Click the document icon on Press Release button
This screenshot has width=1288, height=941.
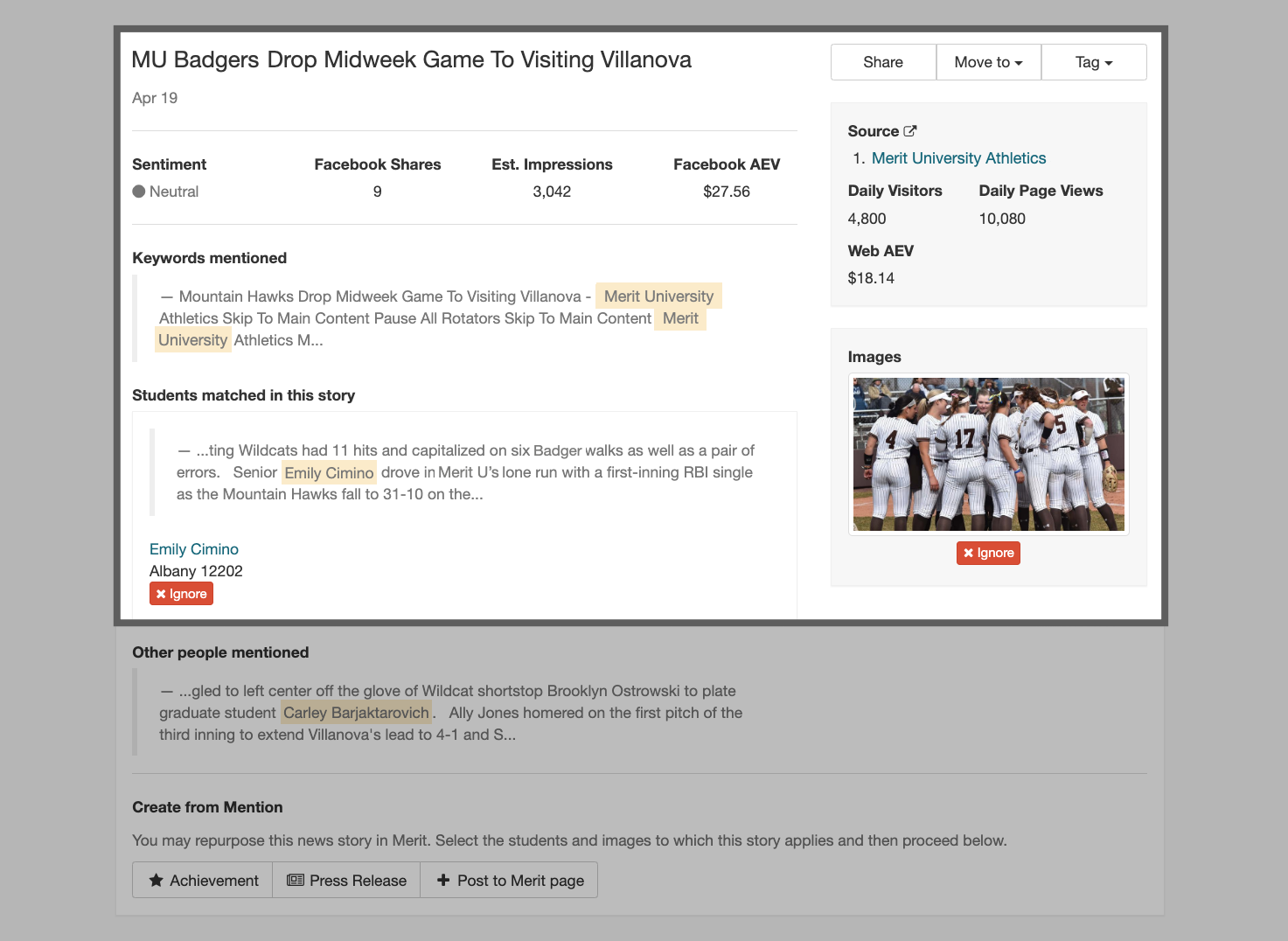(296, 880)
